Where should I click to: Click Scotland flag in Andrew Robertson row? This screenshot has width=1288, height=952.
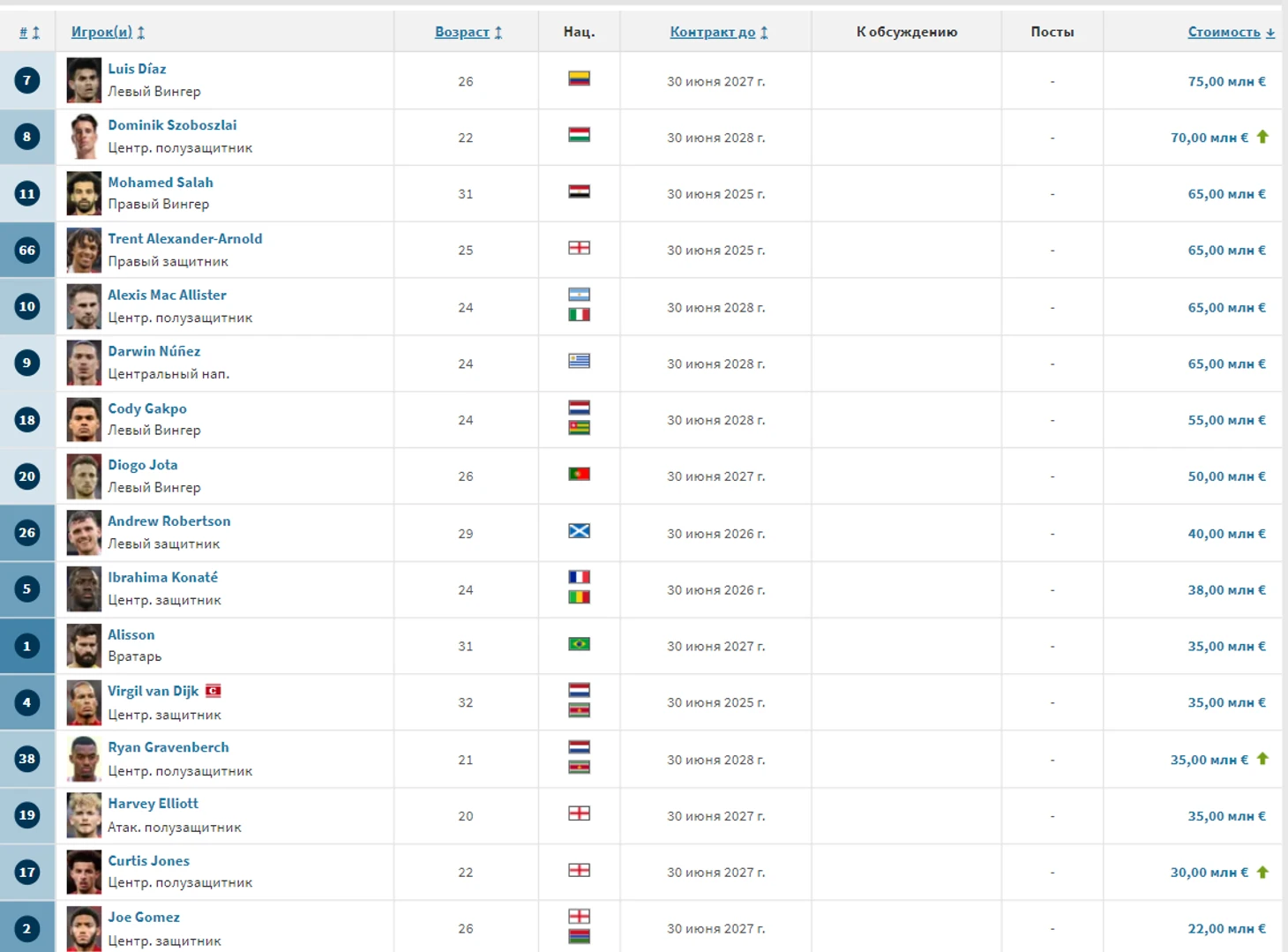[579, 531]
